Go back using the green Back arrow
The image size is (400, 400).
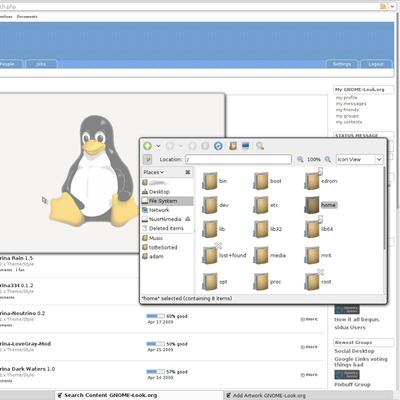tap(148, 146)
